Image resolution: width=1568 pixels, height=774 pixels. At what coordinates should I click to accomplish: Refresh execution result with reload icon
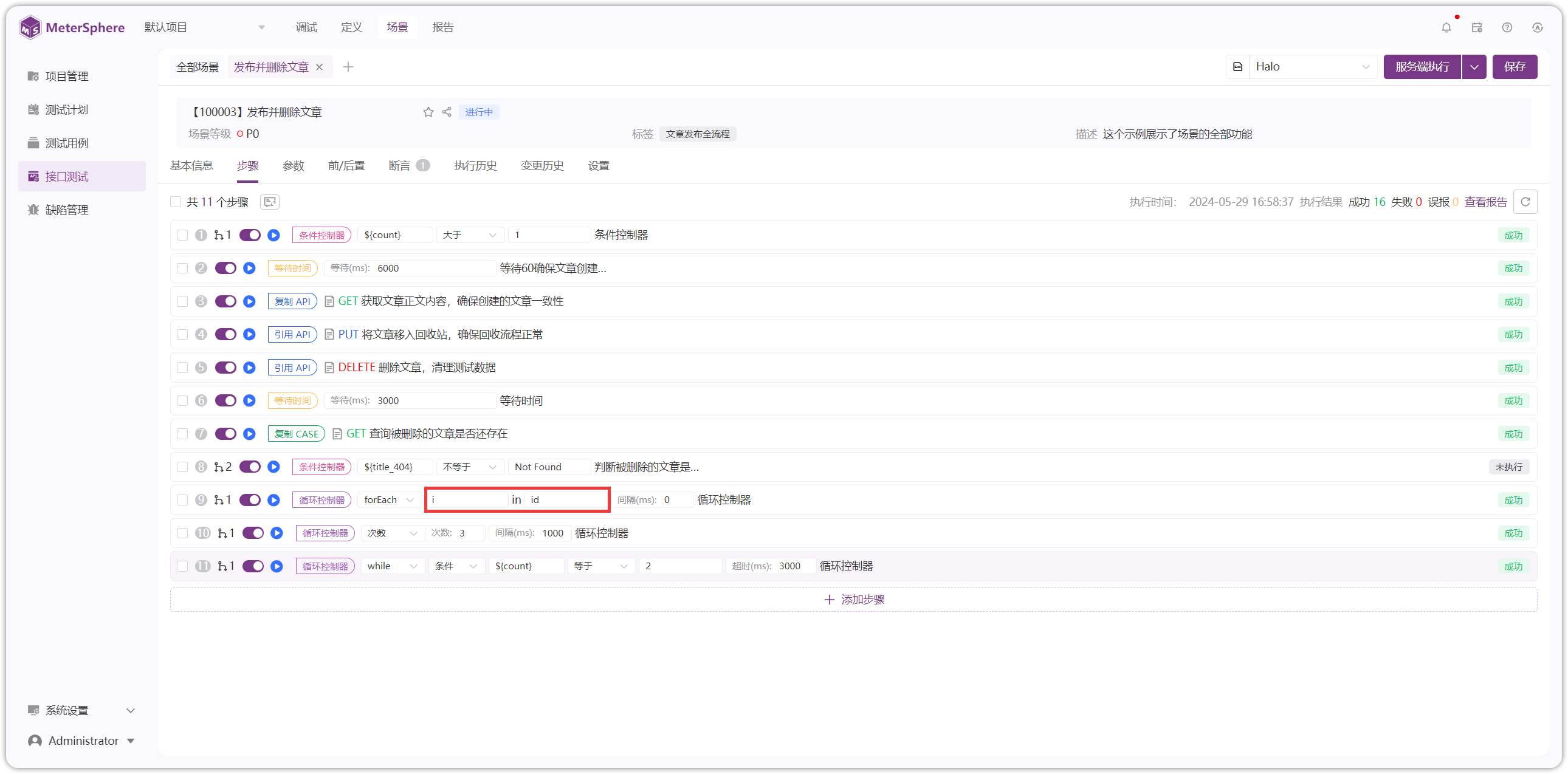coord(1525,202)
